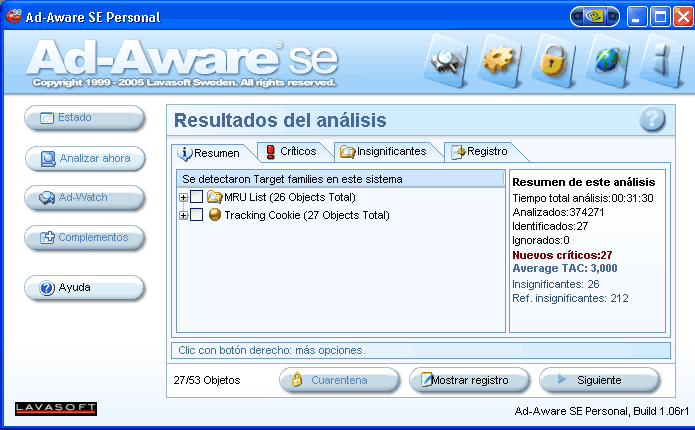
Task: Check the MRU List checkbox
Action: [x=197, y=197]
